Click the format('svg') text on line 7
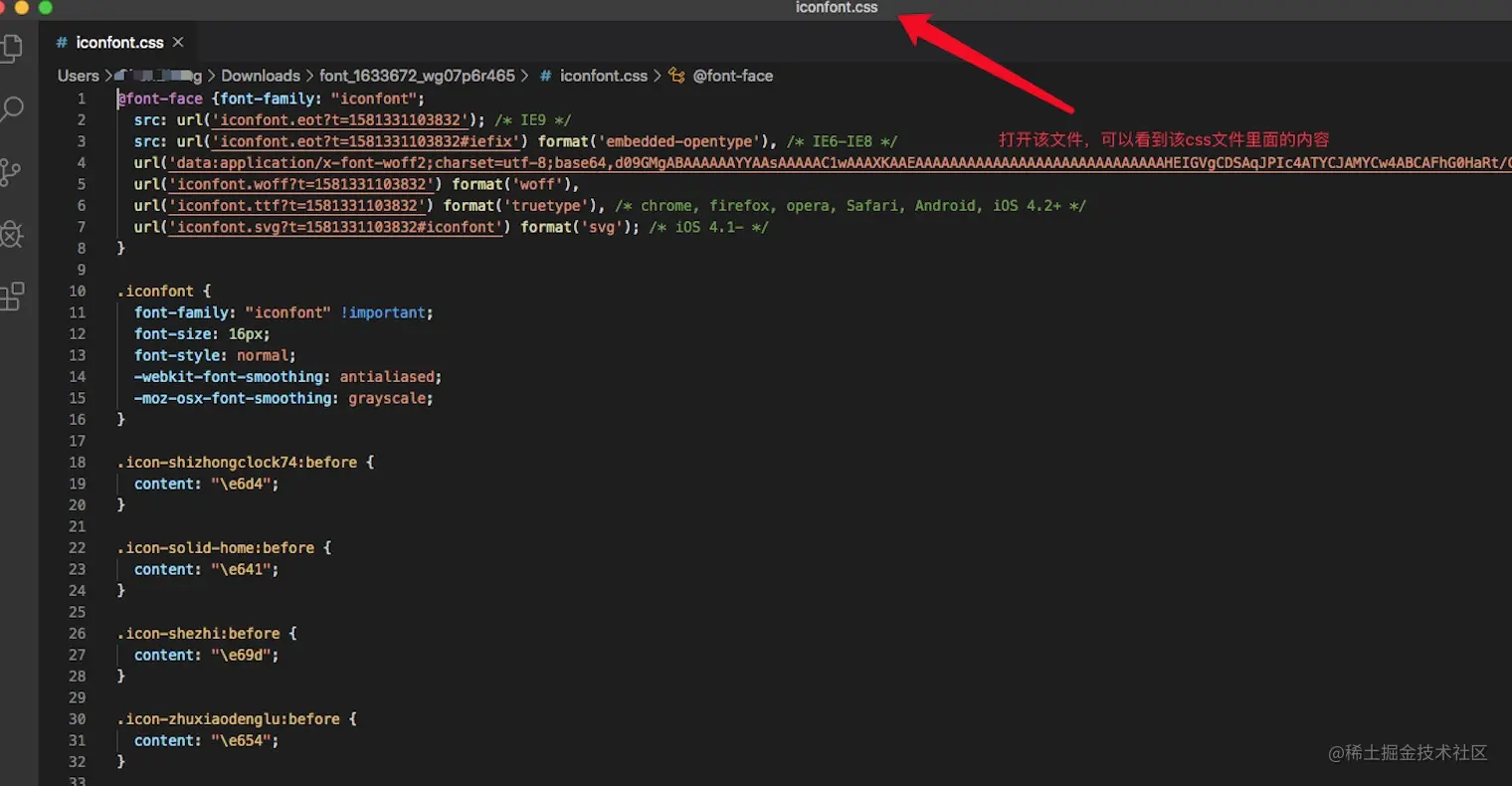The width and height of the screenshot is (1512, 786). (x=576, y=227)
